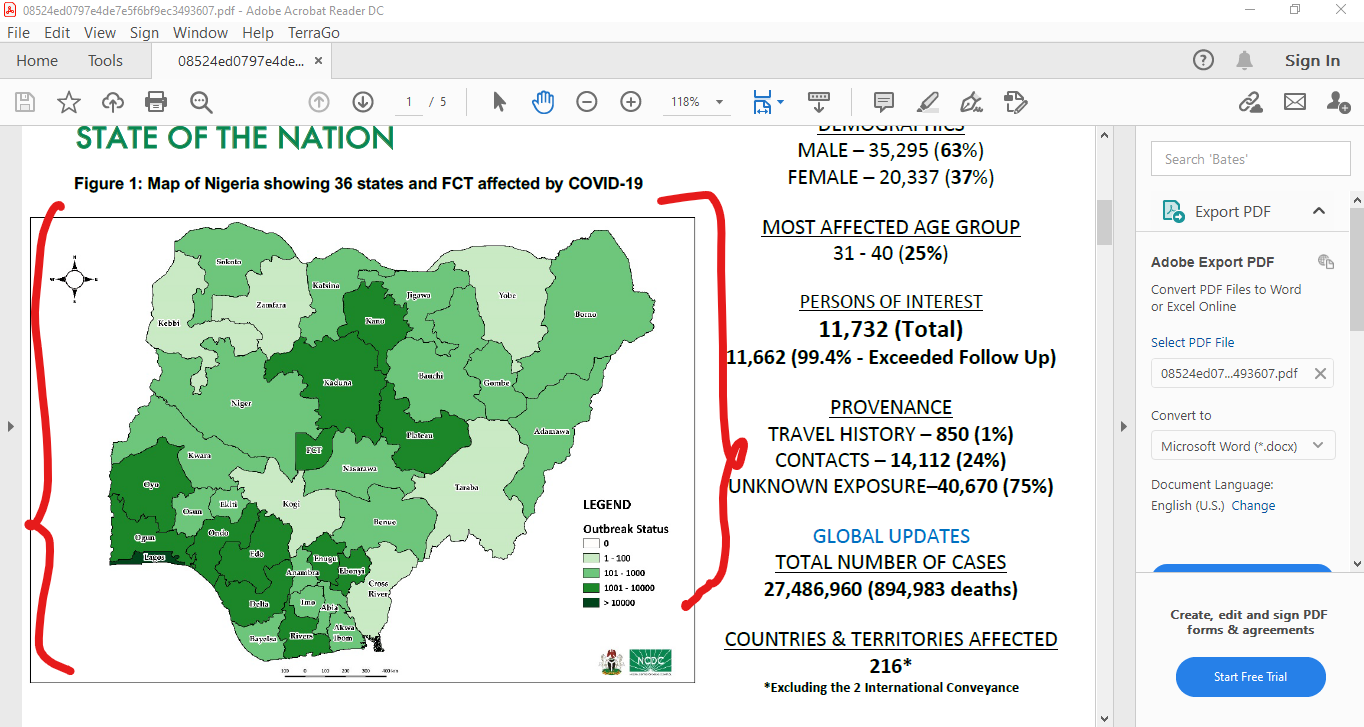The height and width of the screenshot is (727, 1364).
Task: Add a sticky note comment
Action: pyautogui.click(x=883, y=102)
